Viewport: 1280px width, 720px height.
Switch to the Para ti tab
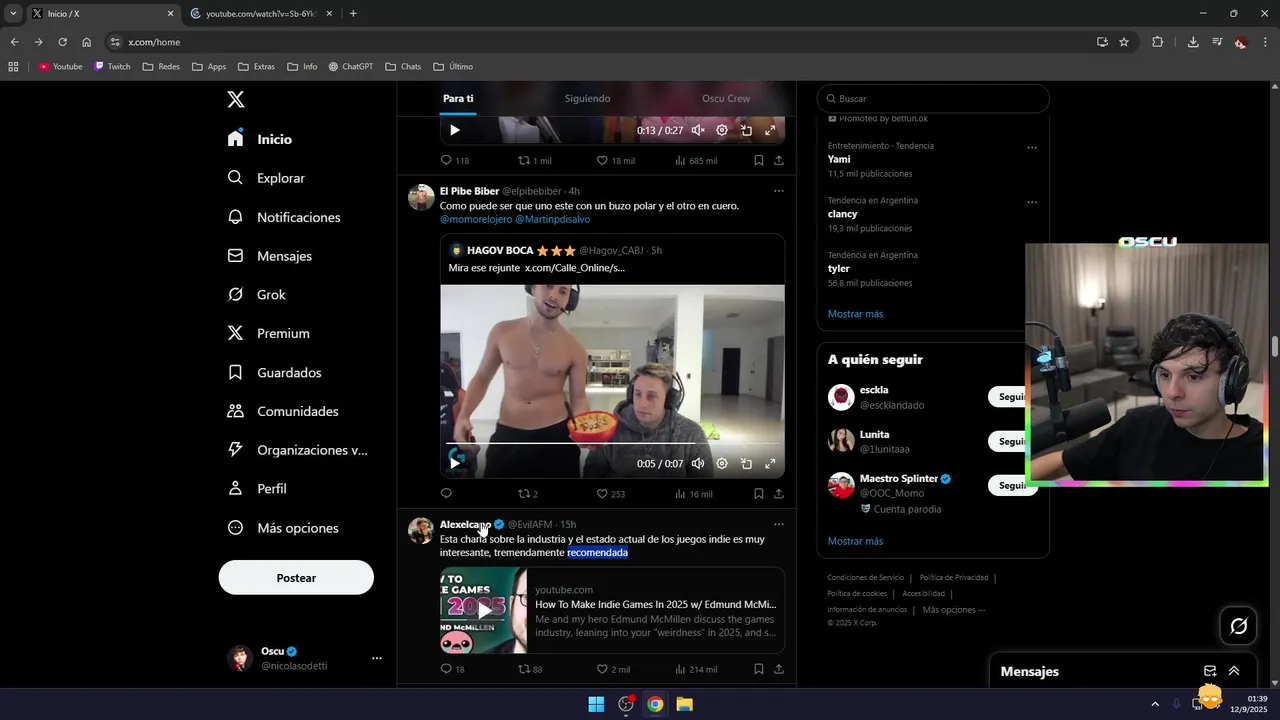pyautogui.click(x=458, y=98)
